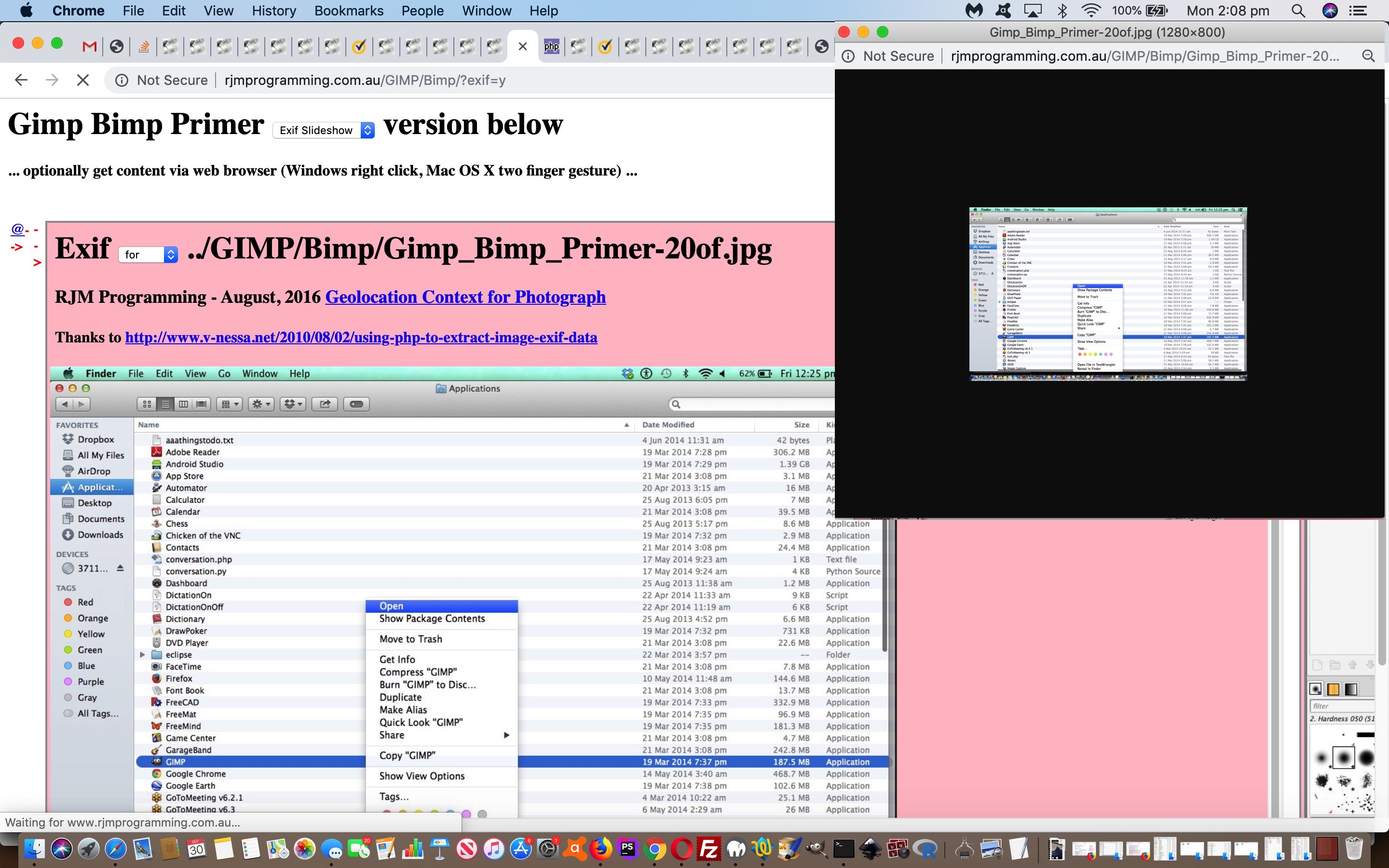Launch Firefox from the Dock
The width and height of the screenshot is (1389, 868).
pyautogui.click(x=601, y=848)
